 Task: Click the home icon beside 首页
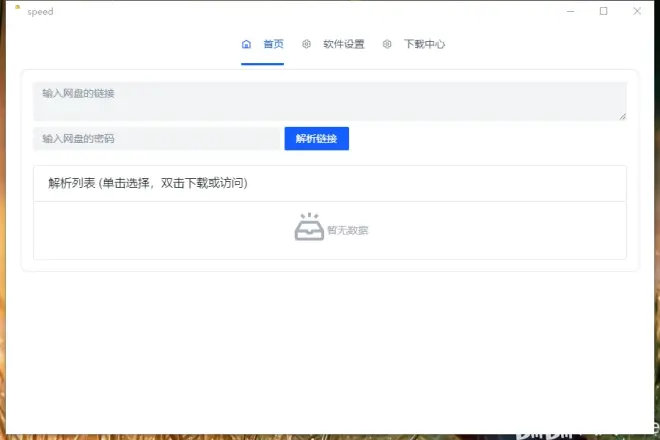pos(246,44)
